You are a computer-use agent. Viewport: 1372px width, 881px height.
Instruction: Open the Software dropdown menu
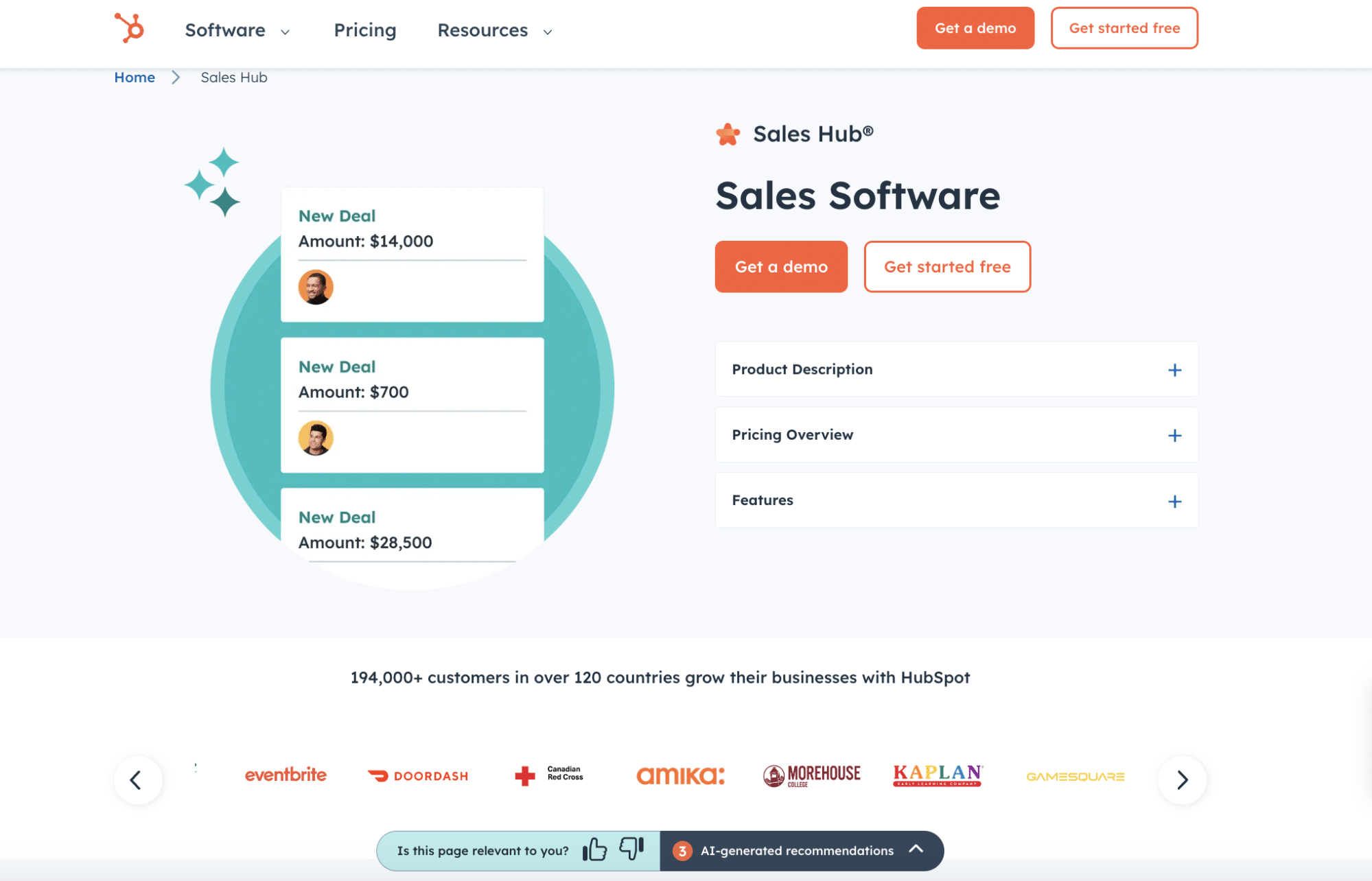[237, 30]
